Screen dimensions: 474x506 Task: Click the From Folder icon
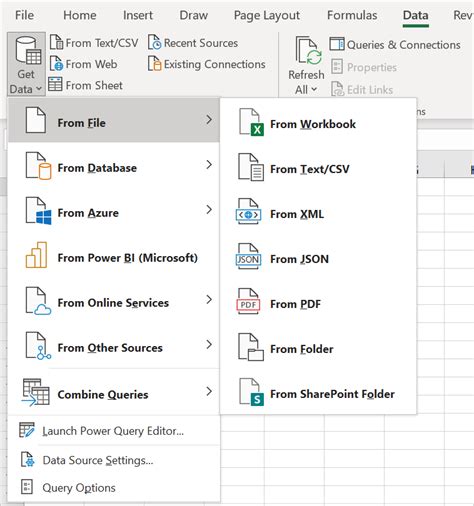pyautogui.click(x=251, y=347)
